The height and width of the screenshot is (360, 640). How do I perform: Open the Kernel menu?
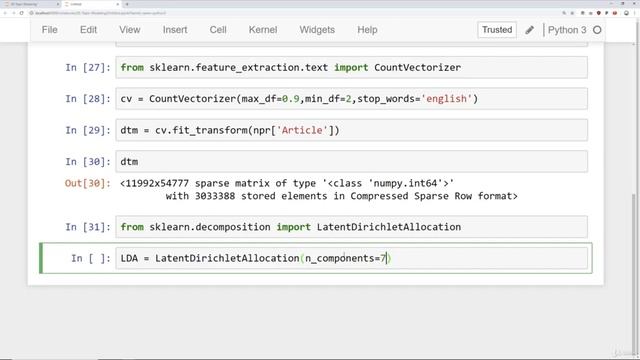coord(263,30)
